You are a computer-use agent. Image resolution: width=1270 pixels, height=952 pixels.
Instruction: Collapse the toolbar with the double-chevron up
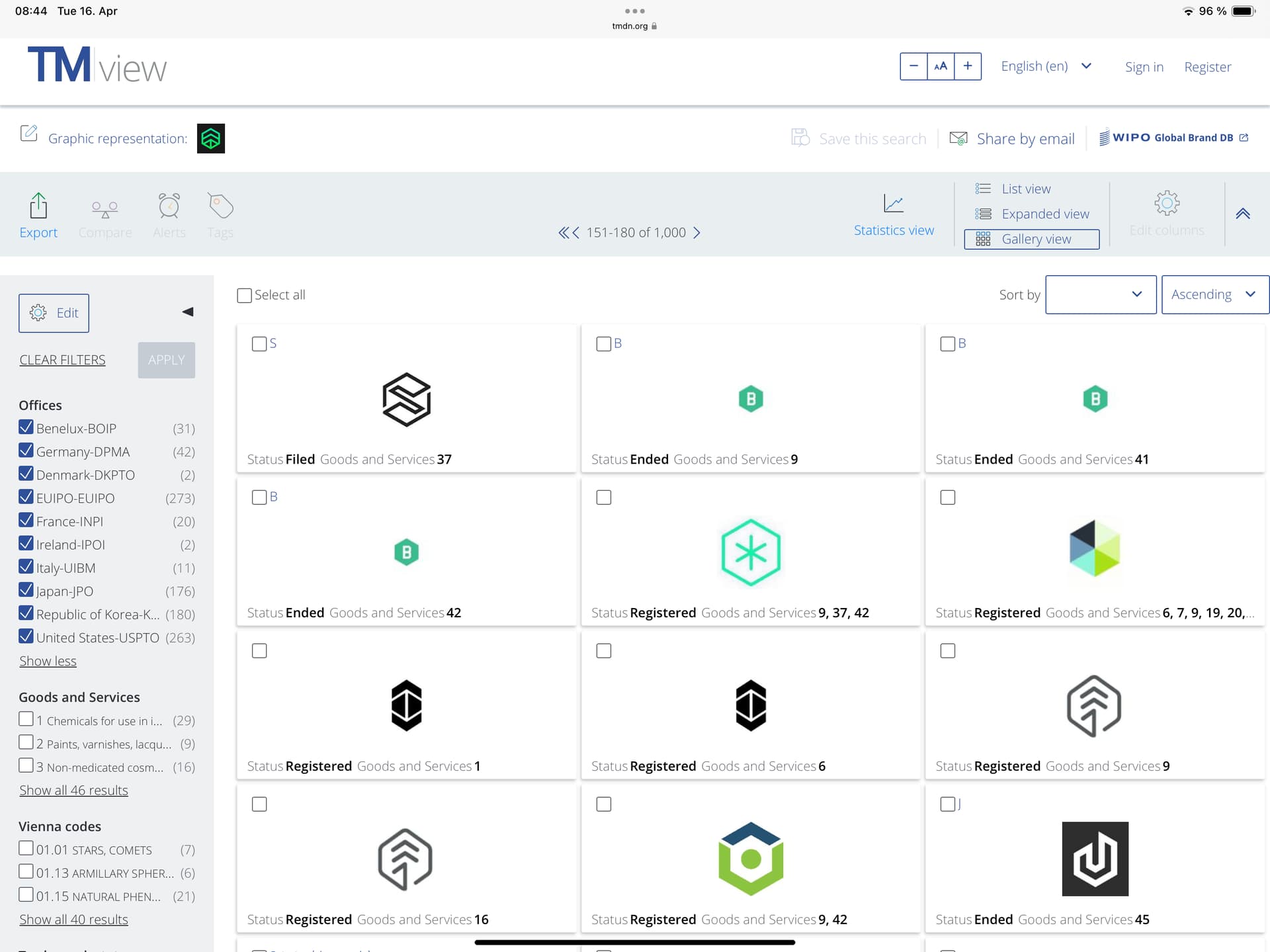coord(1243,214)
